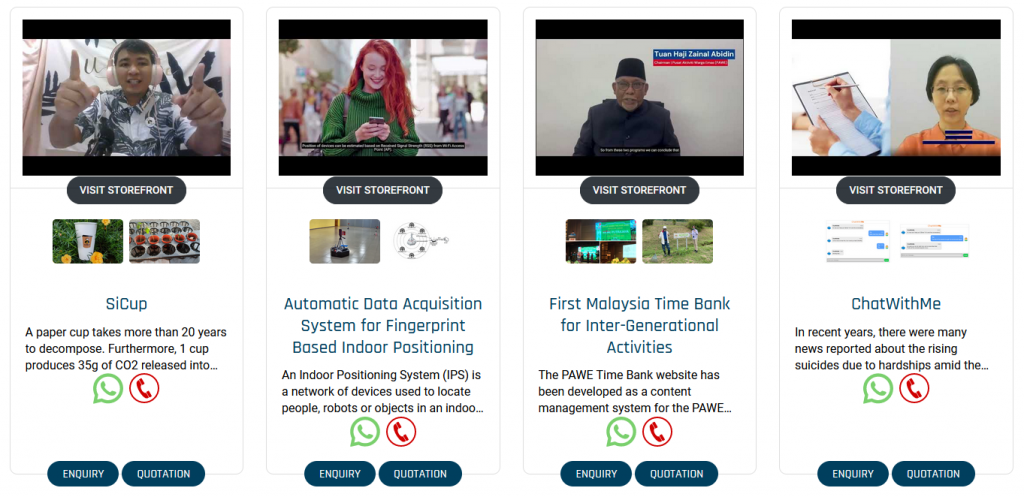View the robot on floor thumbnail
Image resolution: width=1024 pixels, height=497 pixels.
[345, 241]
